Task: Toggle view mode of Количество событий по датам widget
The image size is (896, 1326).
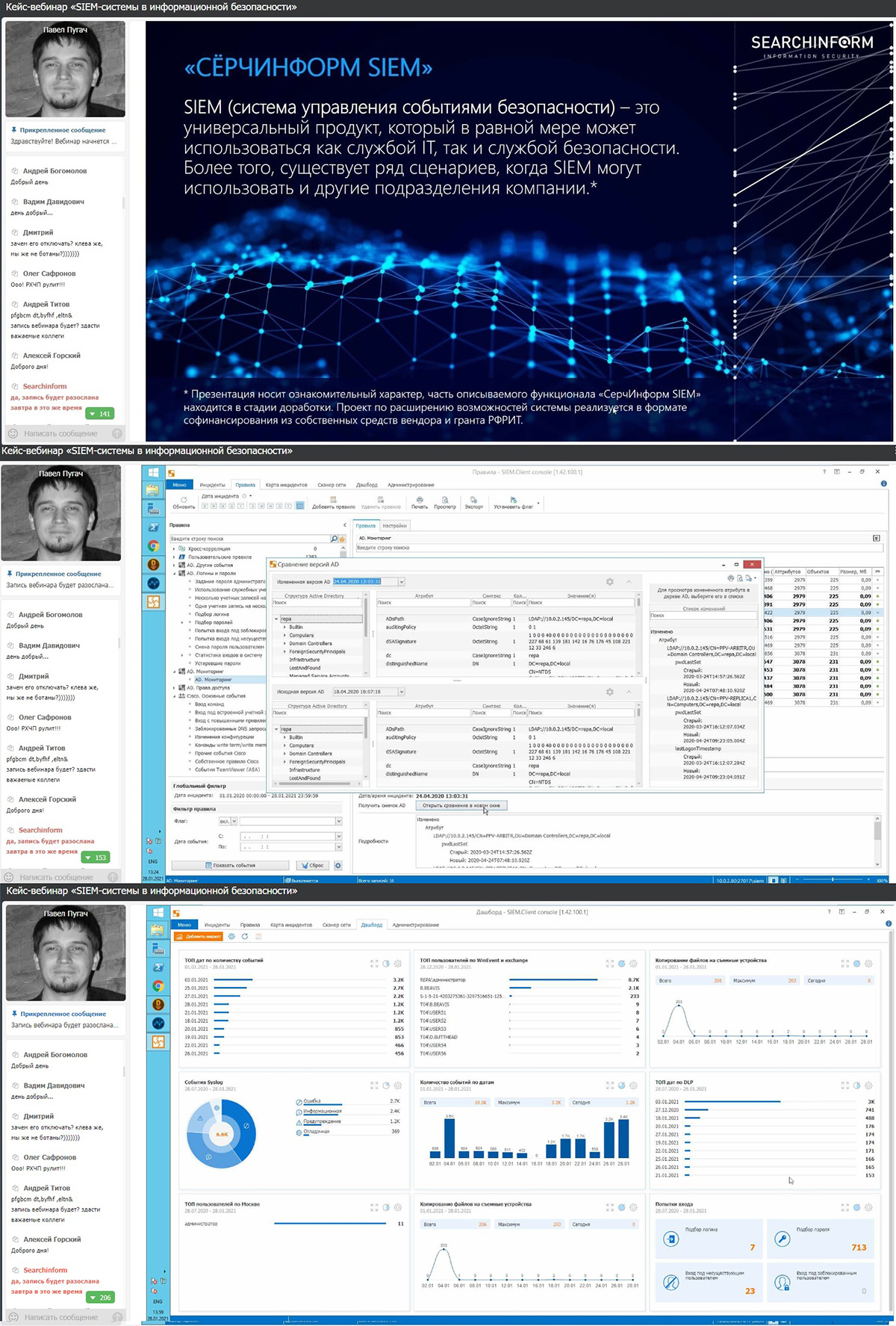Action: [621, 1085]
